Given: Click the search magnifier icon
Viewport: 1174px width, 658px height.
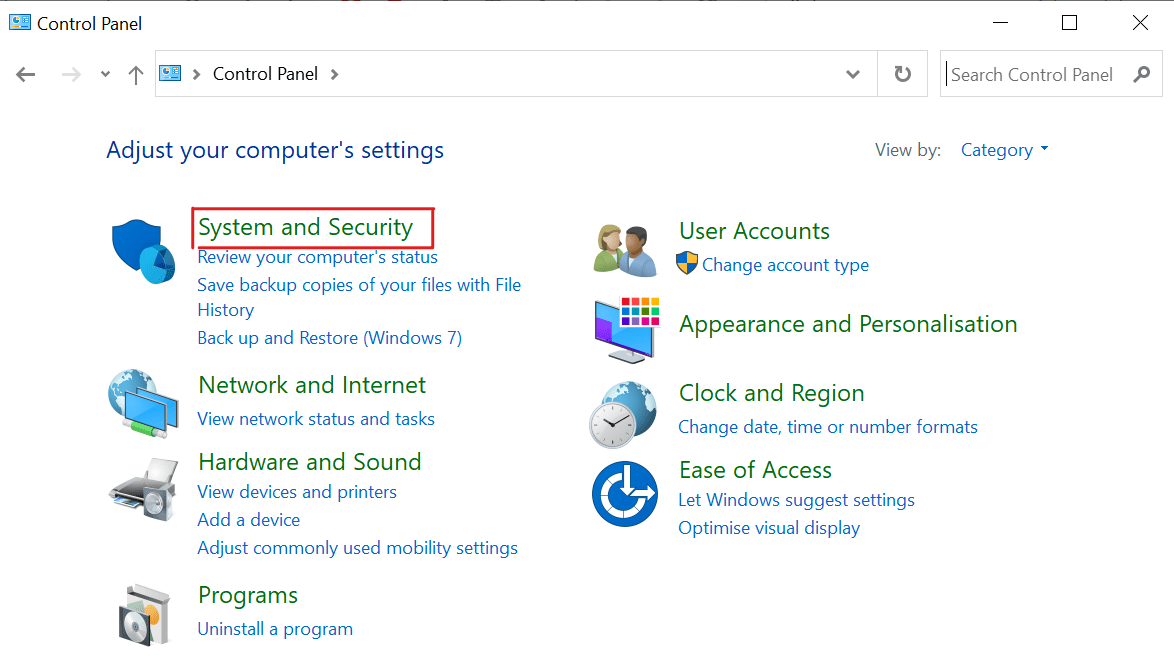Looking at the screenshot, I should point(1142,74).
